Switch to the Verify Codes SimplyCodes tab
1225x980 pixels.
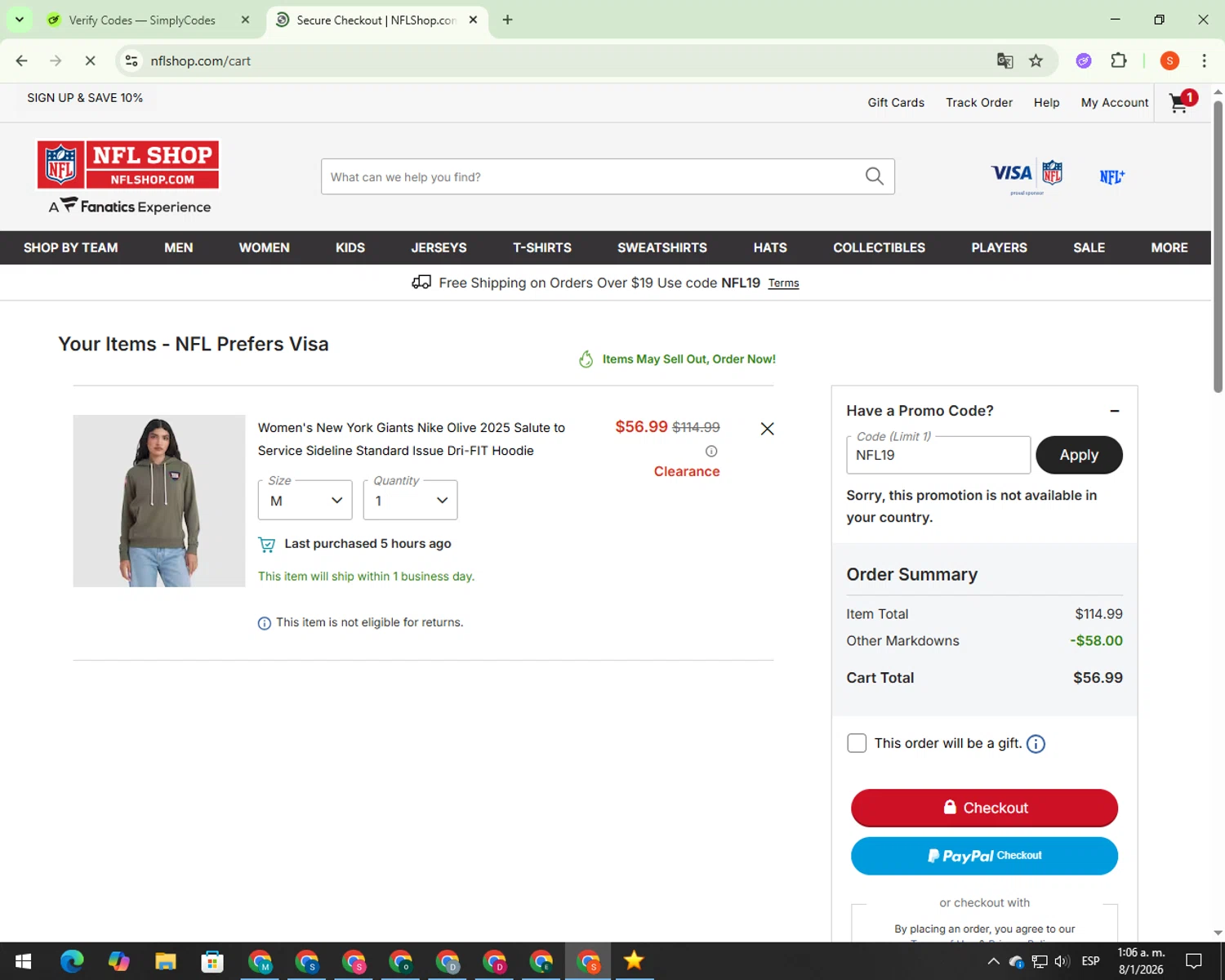(141, 20)
